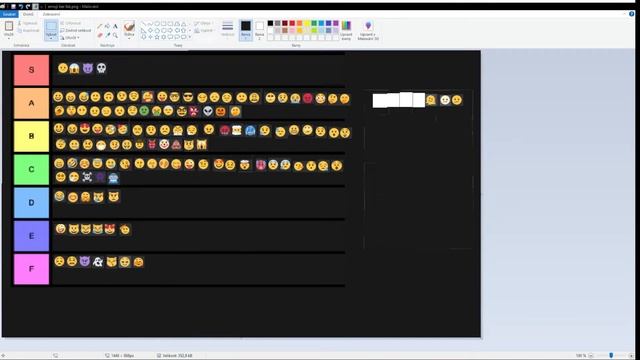Pick the red color swatch
The image size is (640, 360).
(292, 23)
